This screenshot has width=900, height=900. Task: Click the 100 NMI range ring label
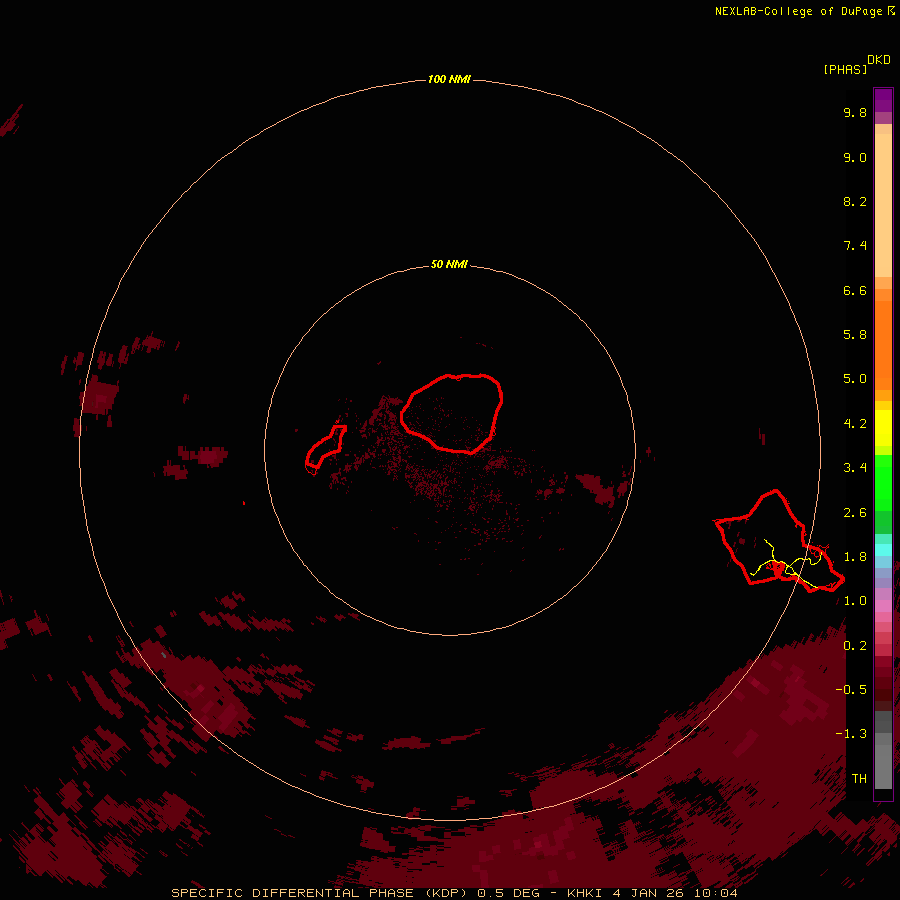pos(449,79)
